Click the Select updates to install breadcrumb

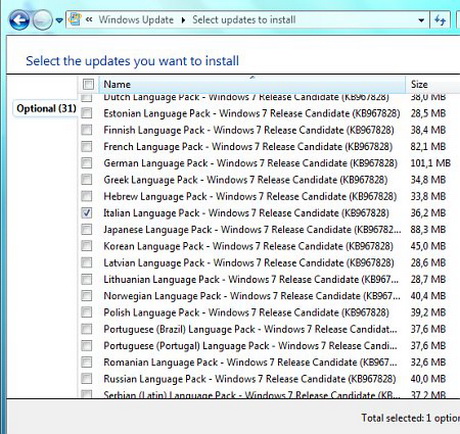244,20
